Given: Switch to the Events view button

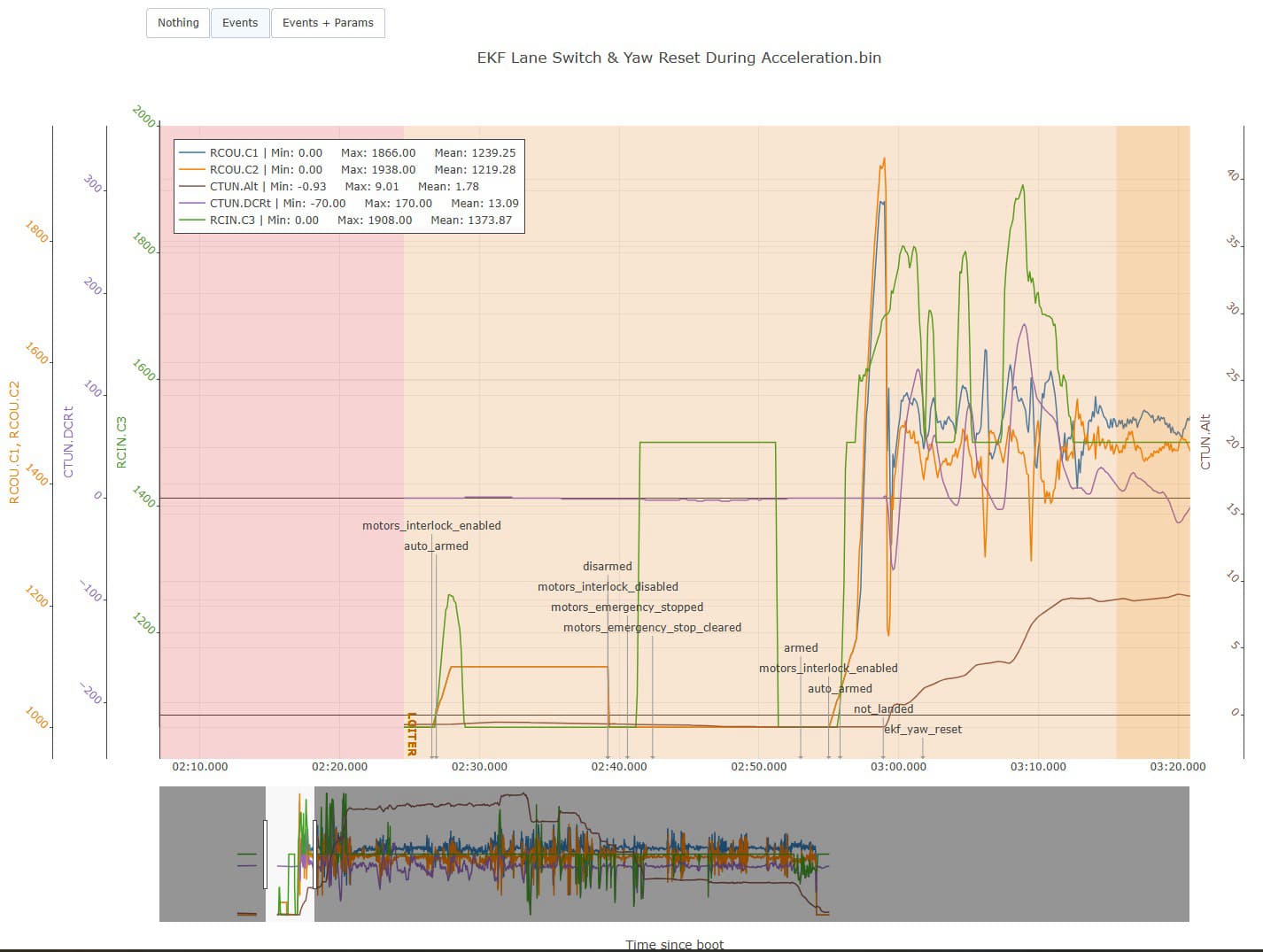Looking at the screenshot, I should coord(240,23).
